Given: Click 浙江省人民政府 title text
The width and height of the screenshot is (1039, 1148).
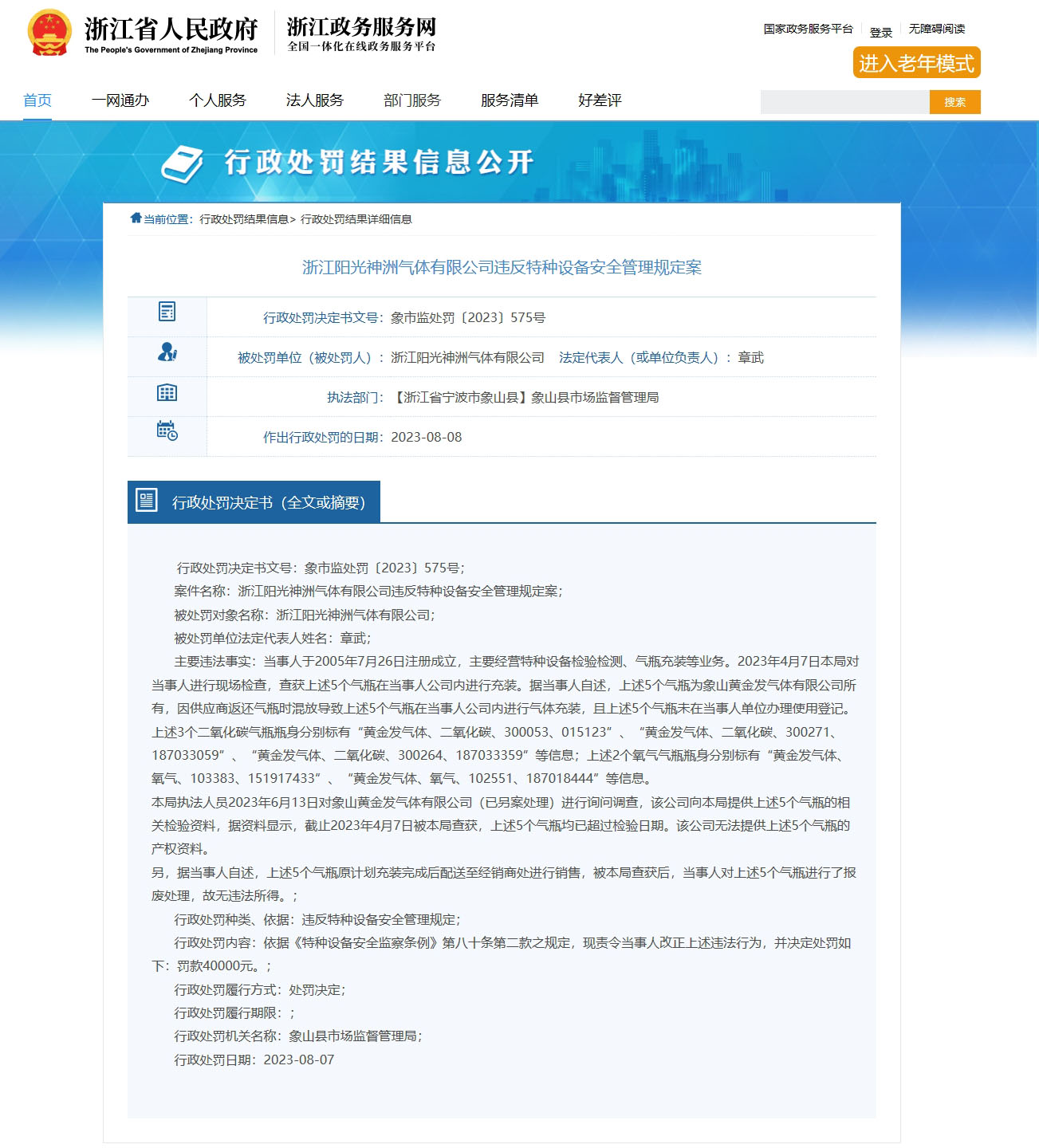Looking at the screenshot, I should [x=171, y=29].
